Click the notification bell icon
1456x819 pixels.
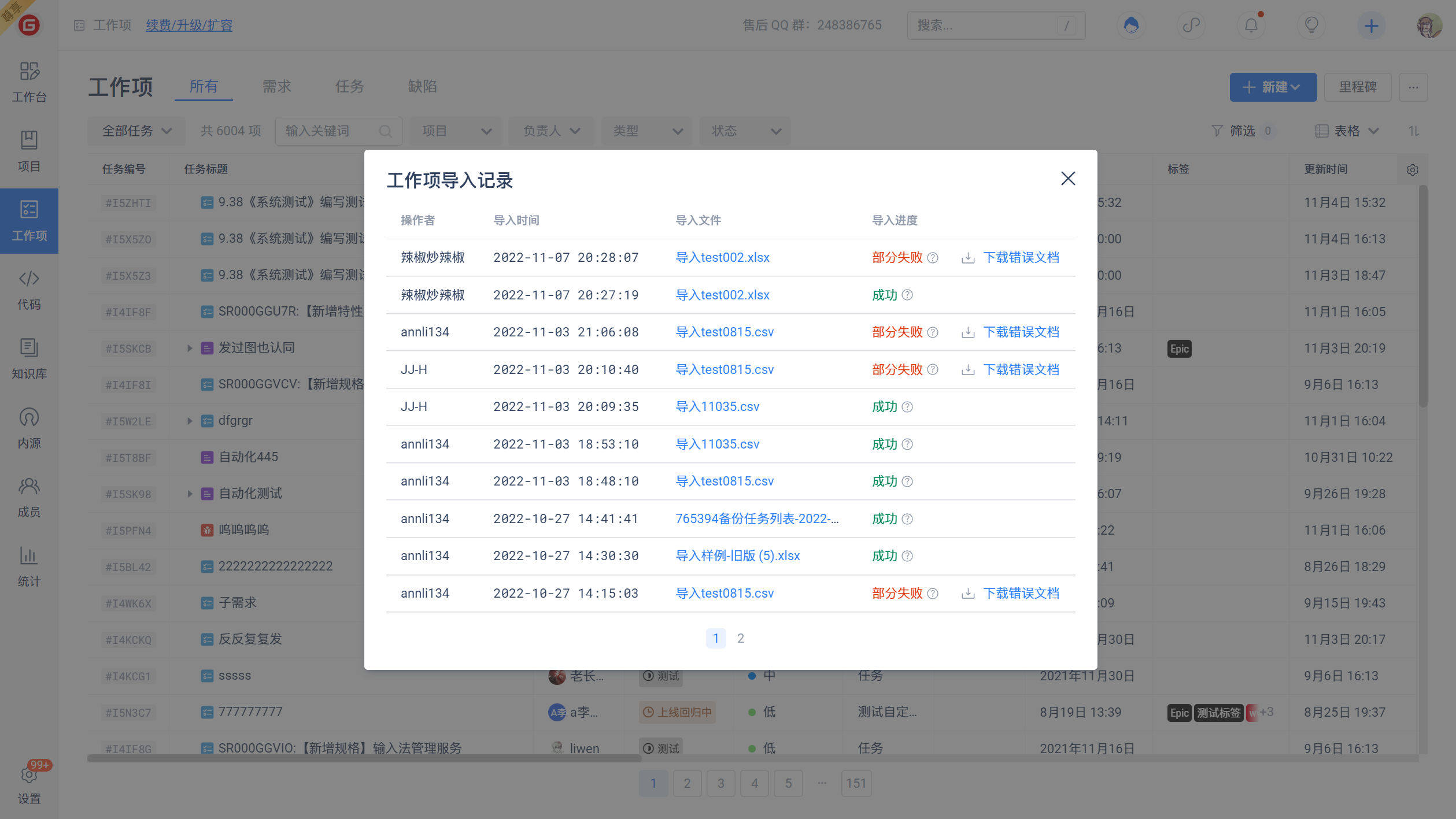coord(1251,25)
